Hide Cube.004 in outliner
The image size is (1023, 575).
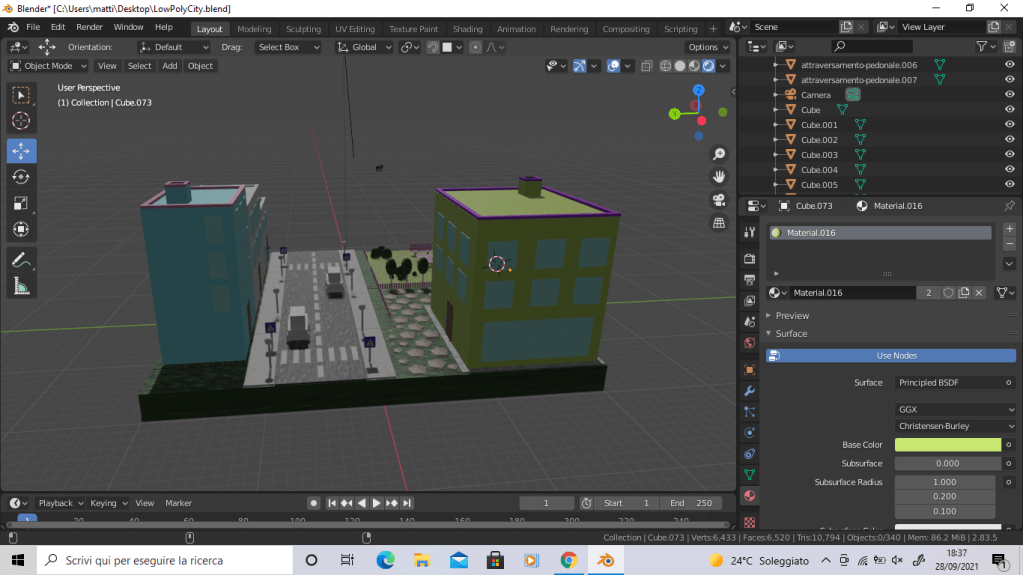pos(1009,170)
